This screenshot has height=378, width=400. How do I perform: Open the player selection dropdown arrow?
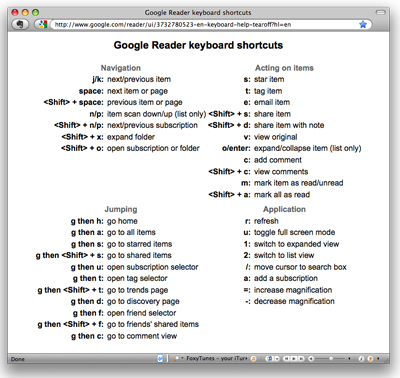click(x=277, y=359)
